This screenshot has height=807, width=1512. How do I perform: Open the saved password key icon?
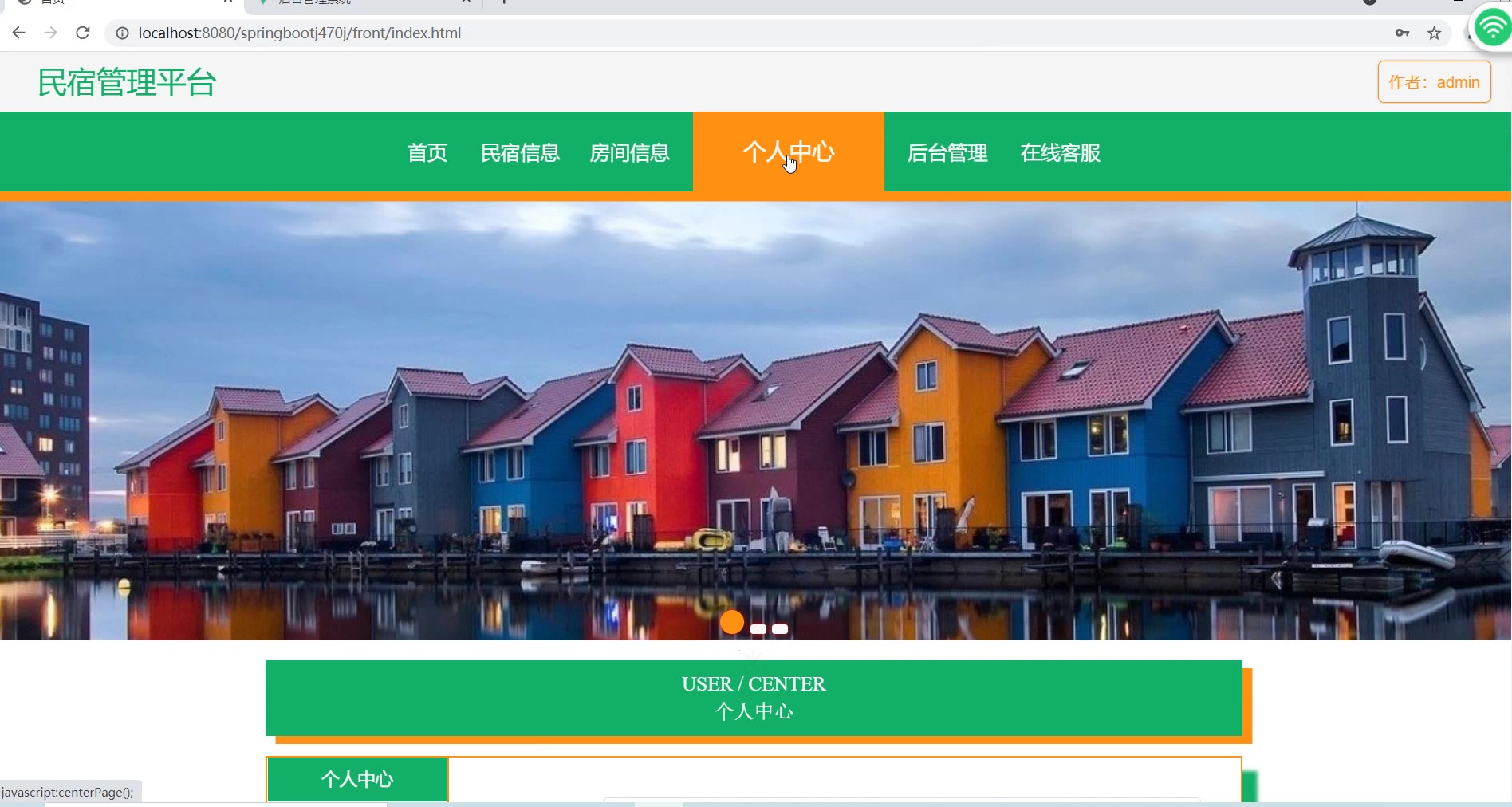click(x=1403, y=33)
